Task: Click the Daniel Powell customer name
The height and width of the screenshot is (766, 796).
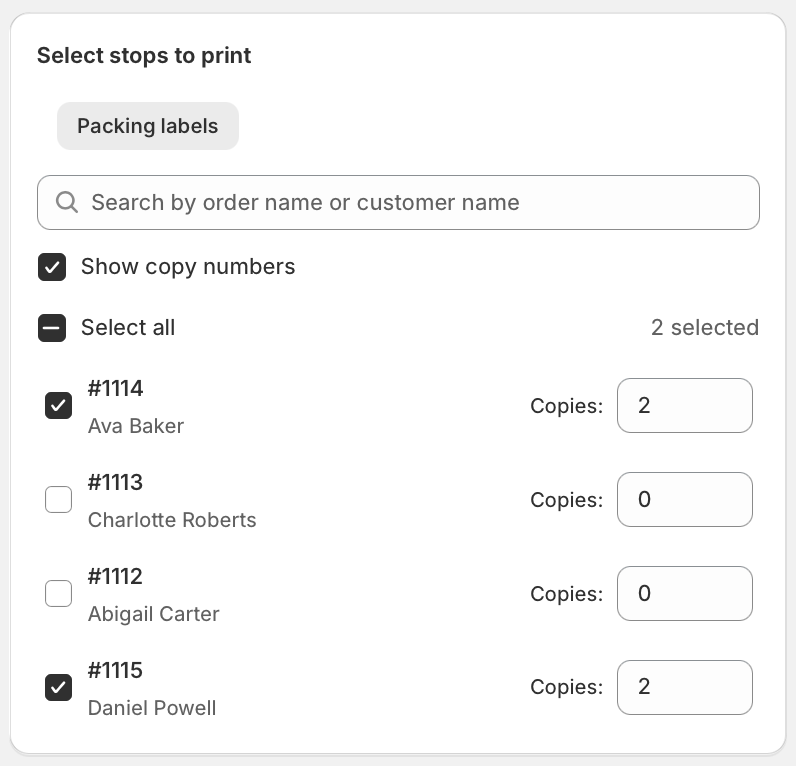Action: click(152, 708)
